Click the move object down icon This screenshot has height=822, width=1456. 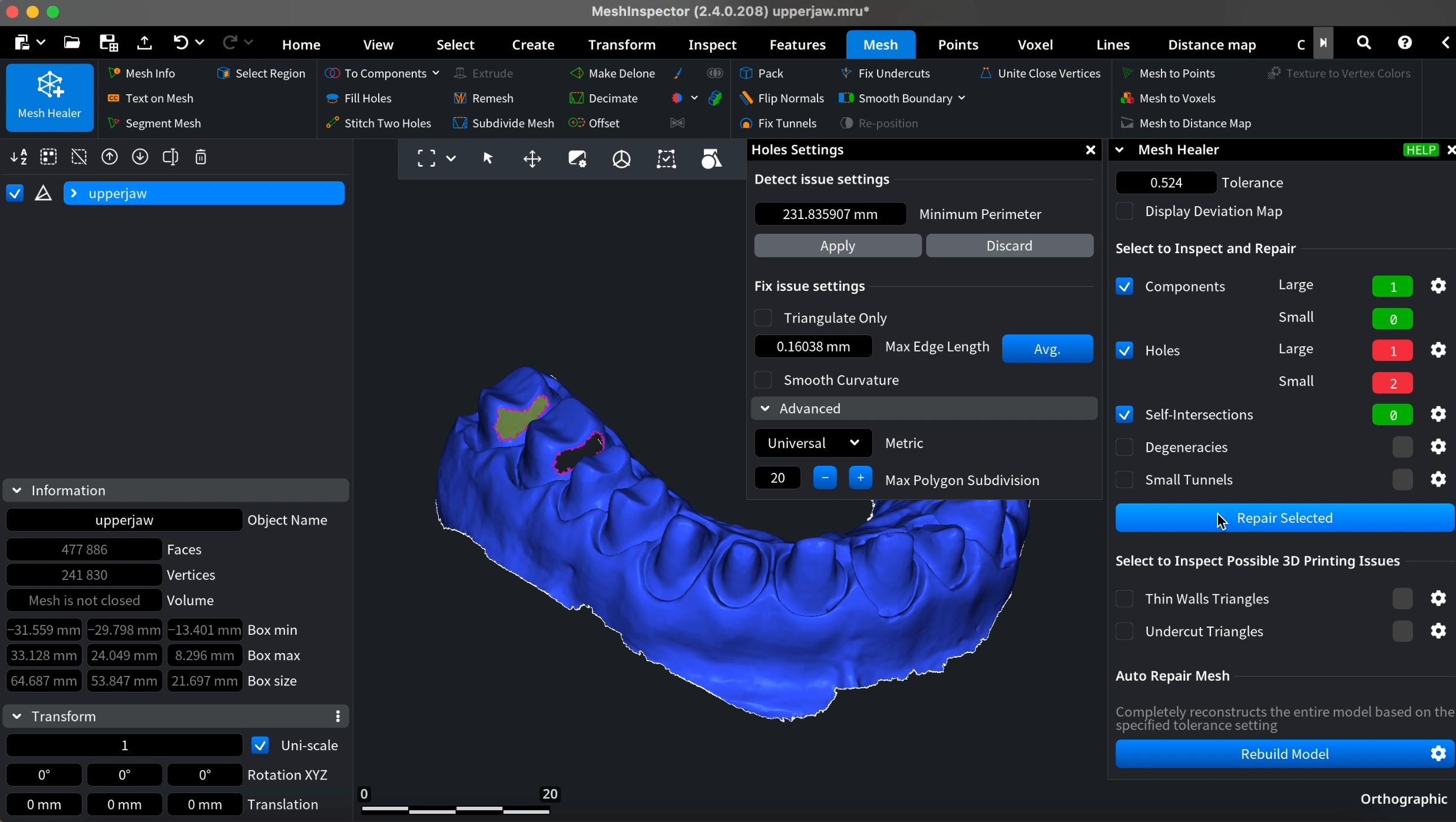coord(140,157)
